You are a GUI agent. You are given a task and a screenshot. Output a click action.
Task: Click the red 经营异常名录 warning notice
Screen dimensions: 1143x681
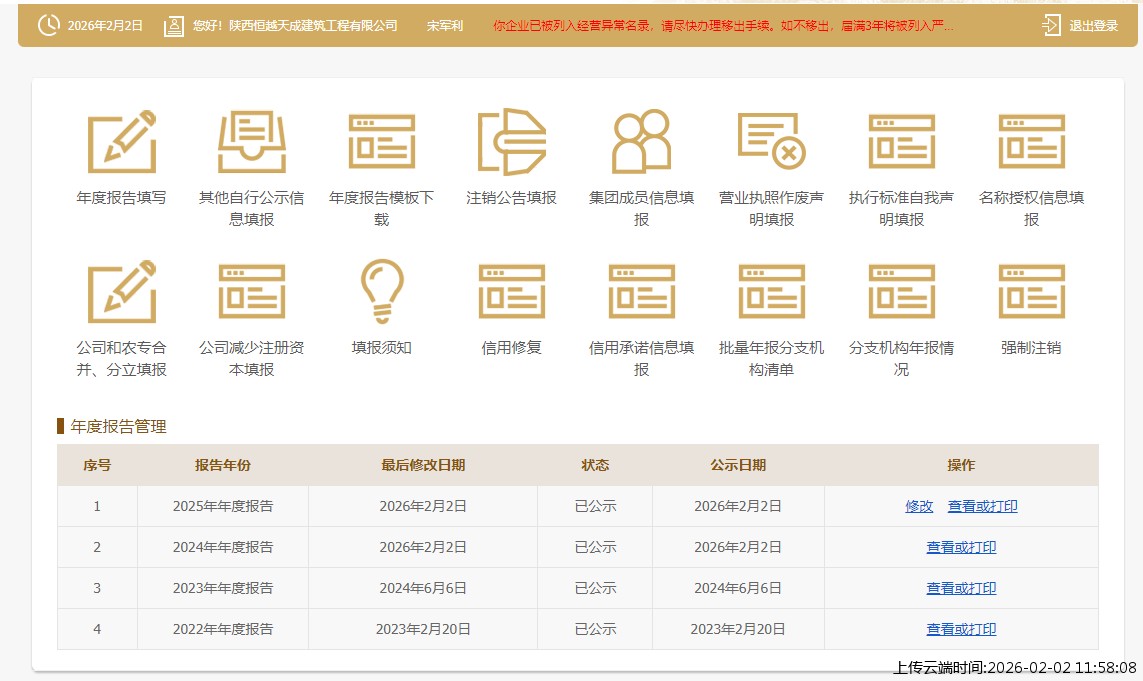[723, 26]
